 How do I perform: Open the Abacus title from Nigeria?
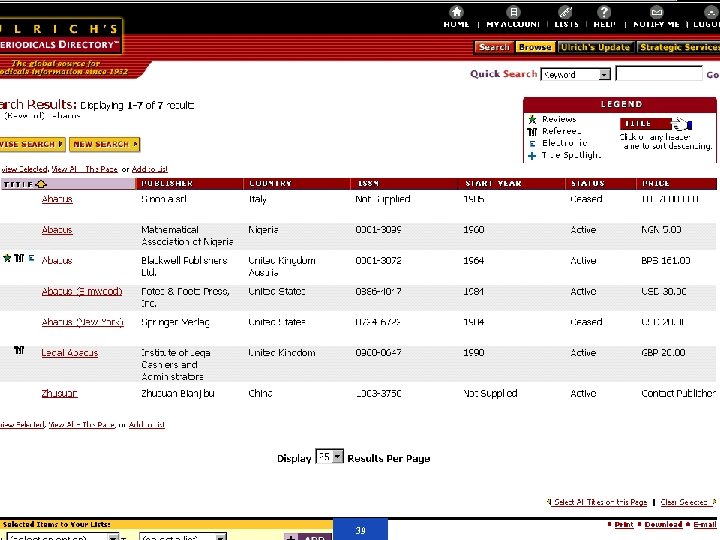tap(57, 230)
